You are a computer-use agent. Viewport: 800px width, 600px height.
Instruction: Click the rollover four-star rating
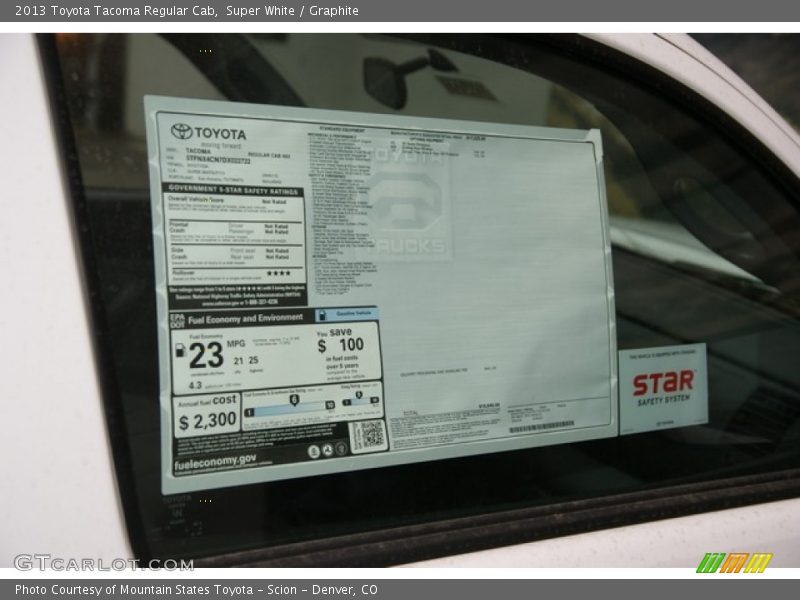click(278, 273)
